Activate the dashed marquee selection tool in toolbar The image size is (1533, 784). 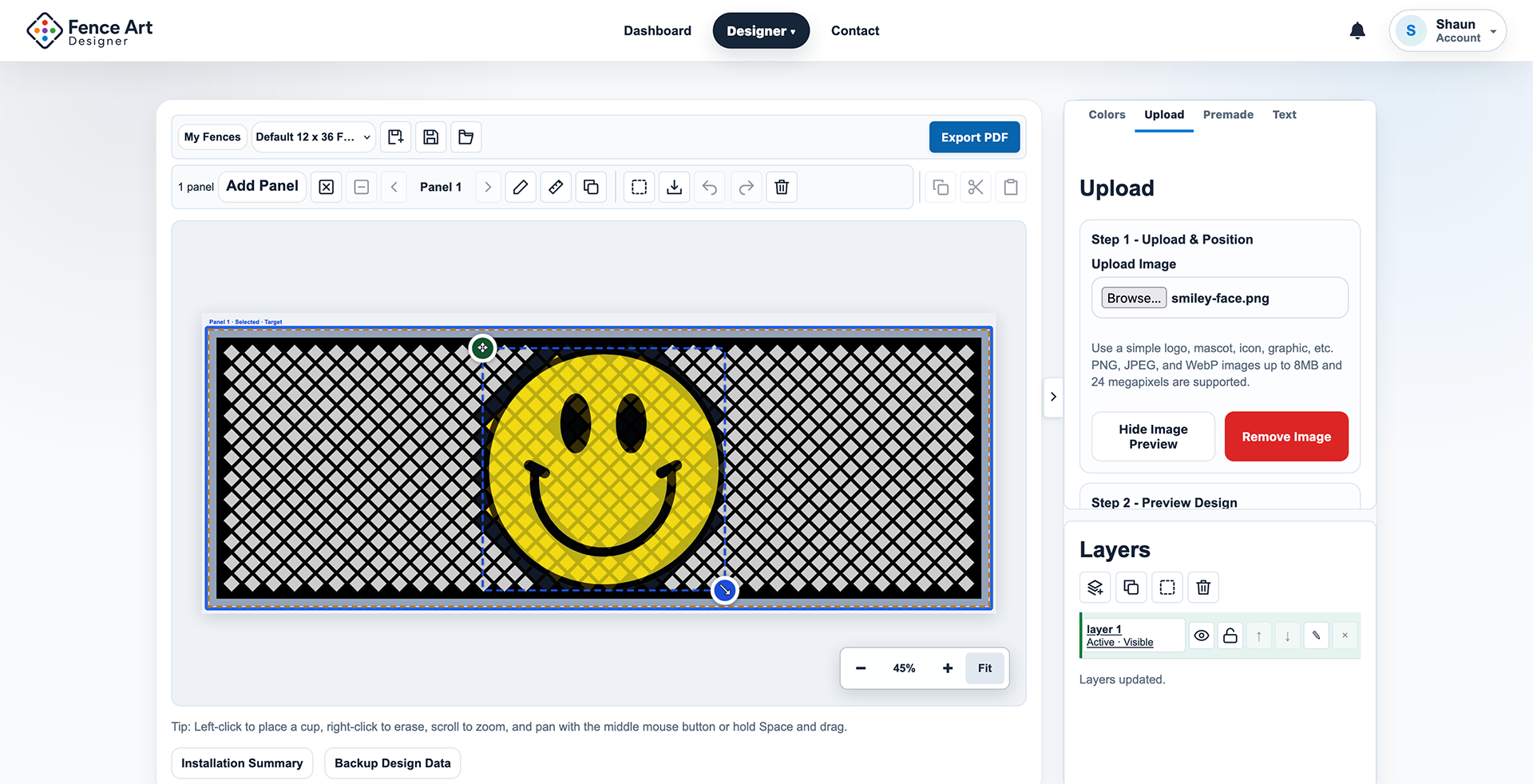(x=640, y=187)
